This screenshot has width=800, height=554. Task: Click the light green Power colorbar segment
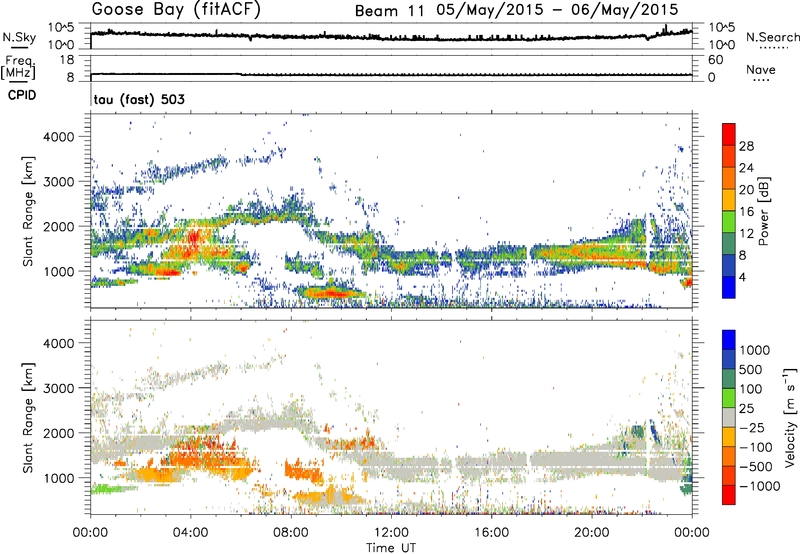pyautogui.click(x=729, y=222)
